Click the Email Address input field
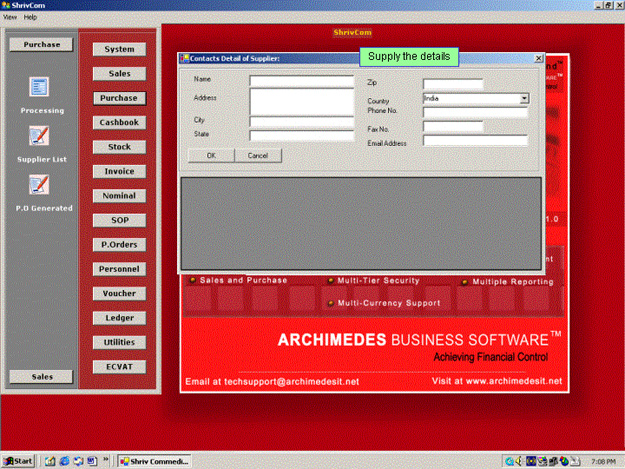This screenshot has width=625, height=469. point(475,141)
